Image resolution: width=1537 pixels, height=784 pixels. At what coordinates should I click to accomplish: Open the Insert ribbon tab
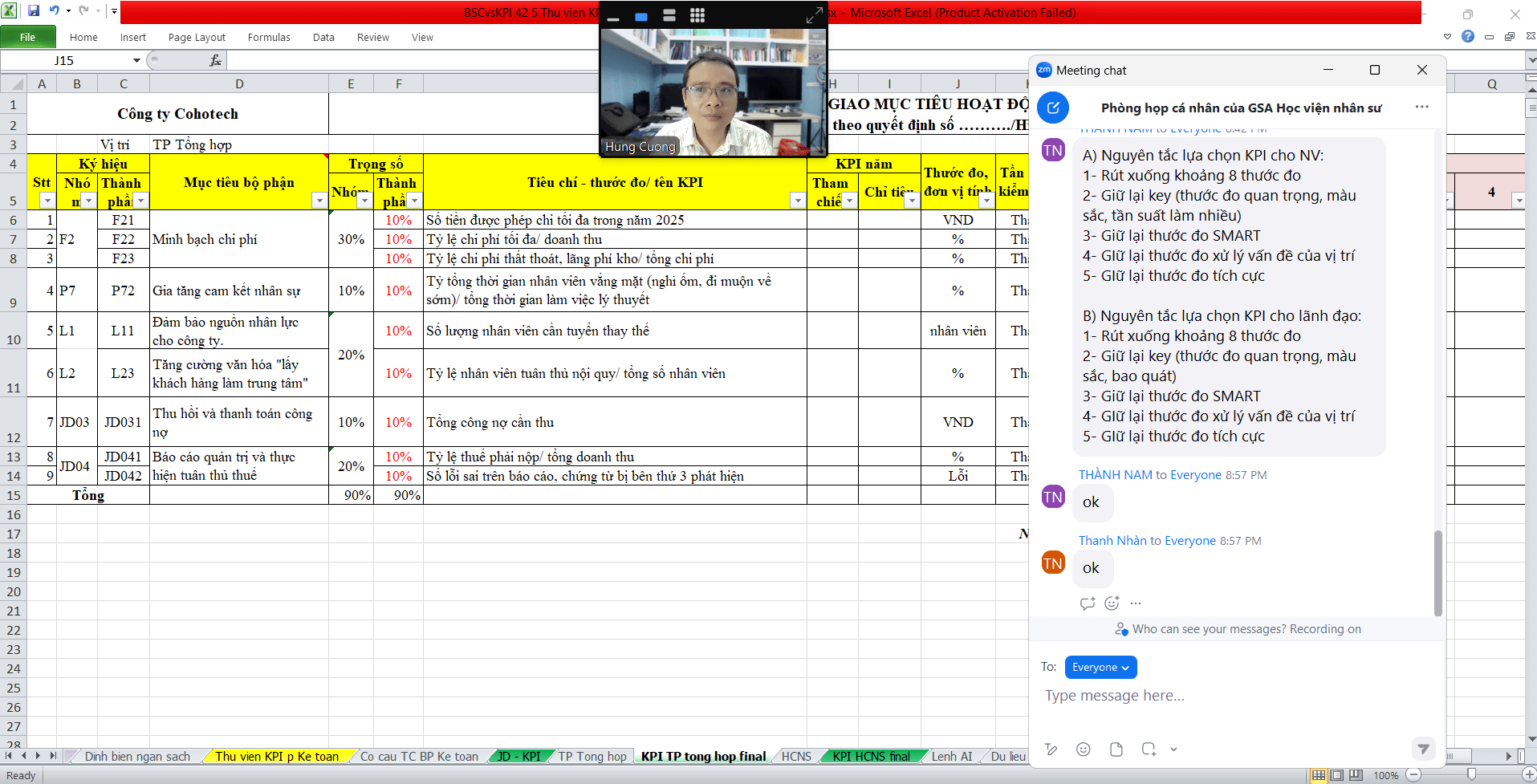click(133, 37)
